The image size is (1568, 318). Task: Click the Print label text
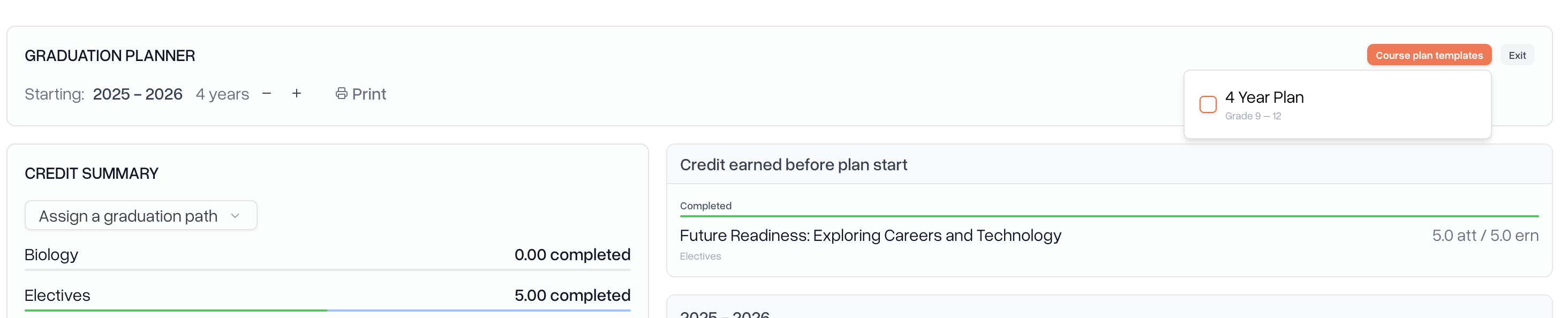coord(369,94)
